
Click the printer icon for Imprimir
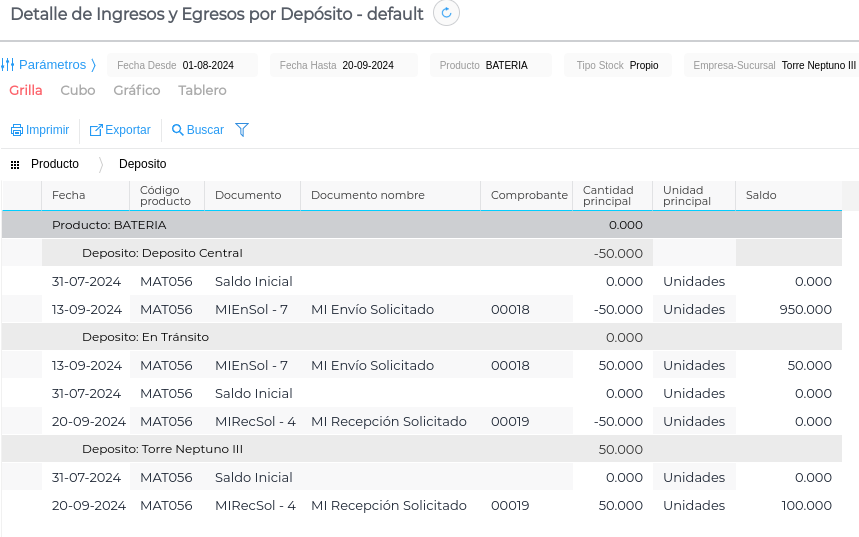[16, 130]
